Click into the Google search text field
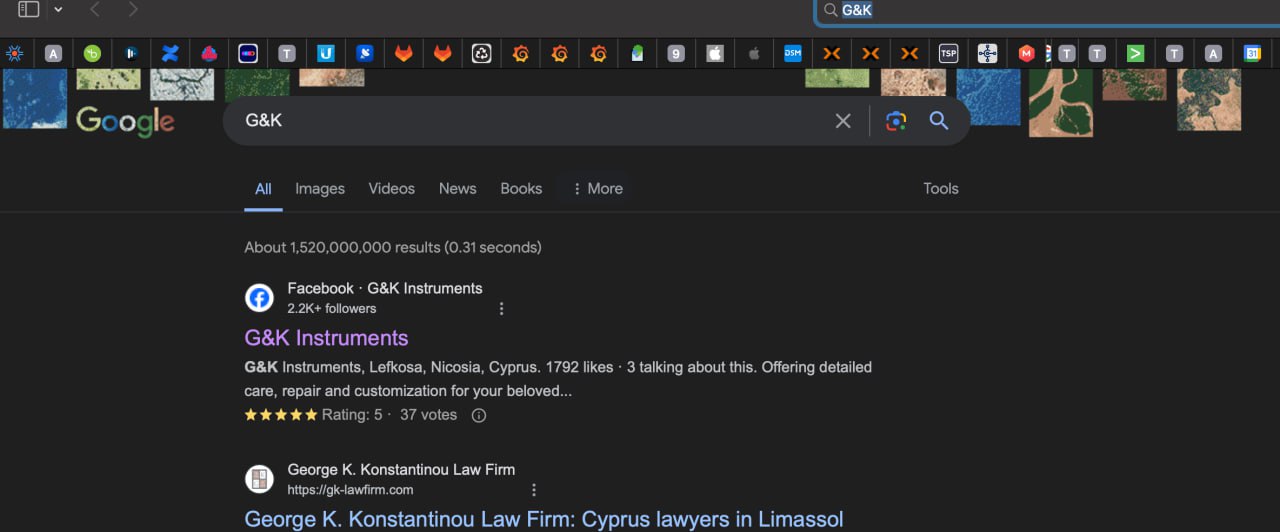The height and width of the screenshot is (532, 1280). pos(530,121)
